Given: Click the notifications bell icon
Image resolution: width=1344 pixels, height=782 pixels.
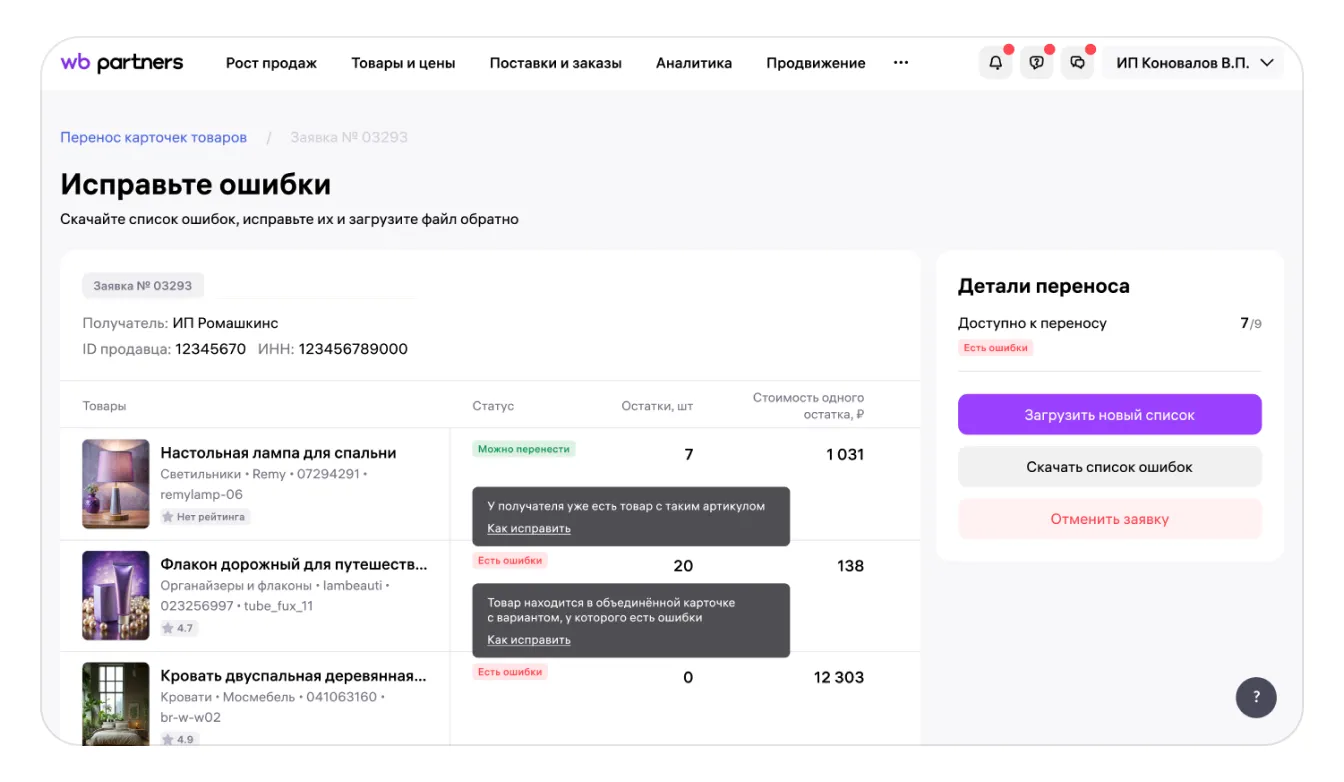Looking at the screenshot, I should click(x=995, y=63).
